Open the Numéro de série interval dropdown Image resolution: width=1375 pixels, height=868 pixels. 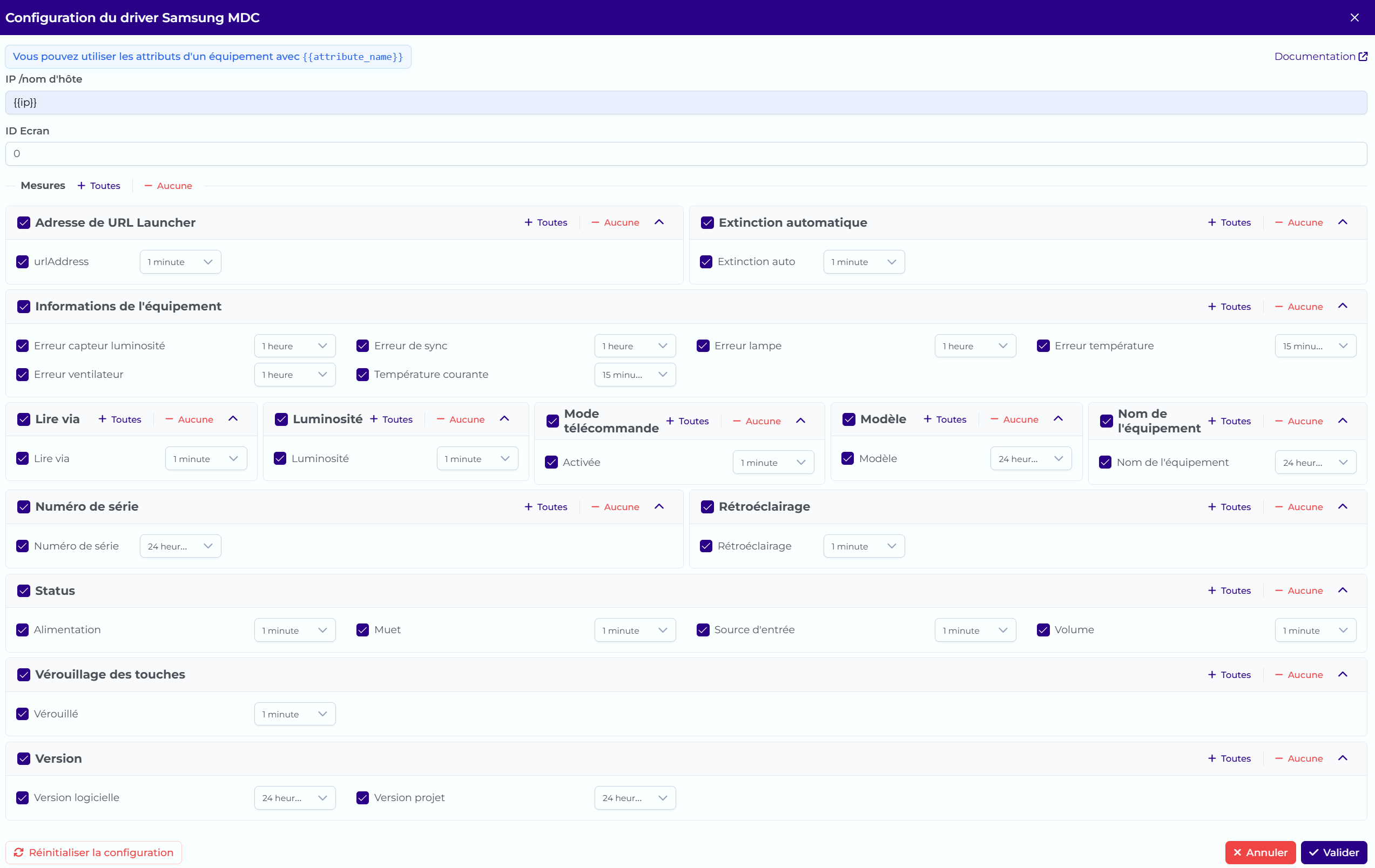pyautogui.click(x=180, y=546)
